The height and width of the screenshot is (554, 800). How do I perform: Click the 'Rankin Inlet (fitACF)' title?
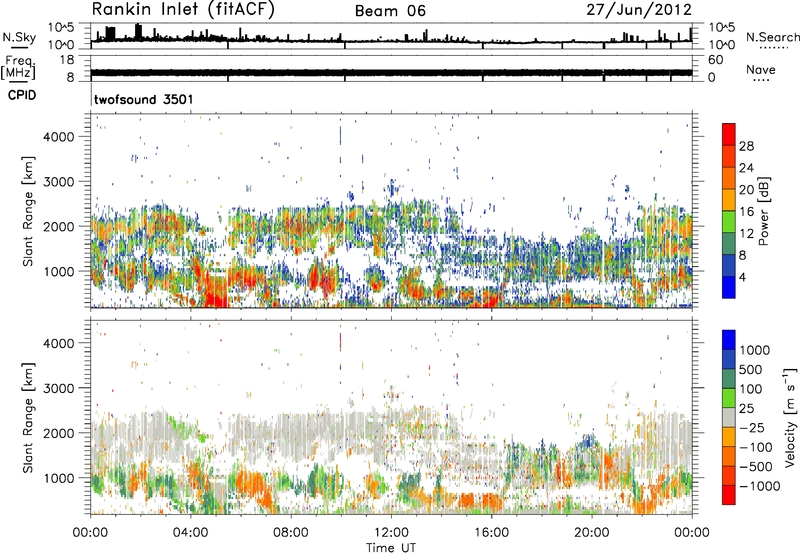click(x=183, y=10)
